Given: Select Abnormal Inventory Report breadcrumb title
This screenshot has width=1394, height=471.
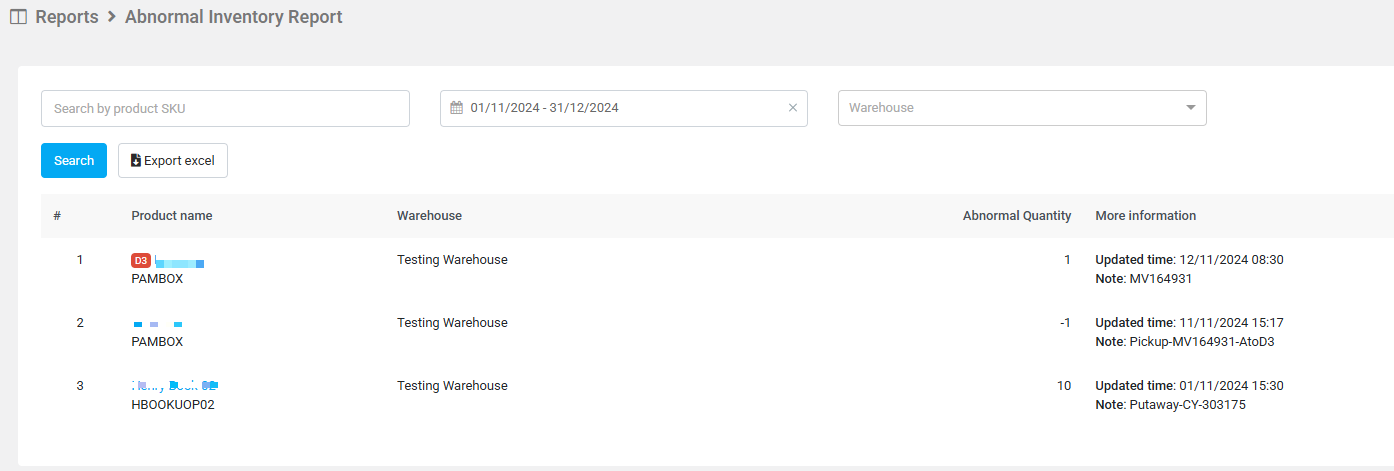Looking at the screenshot, I should tap(233, 17).
